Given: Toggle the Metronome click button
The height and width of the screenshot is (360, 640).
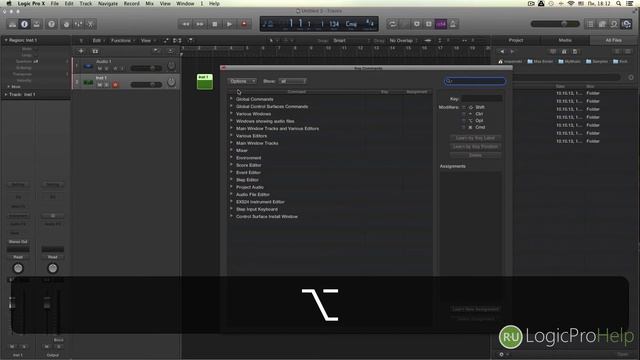Looking at the screenshot, I should (453, 24).
